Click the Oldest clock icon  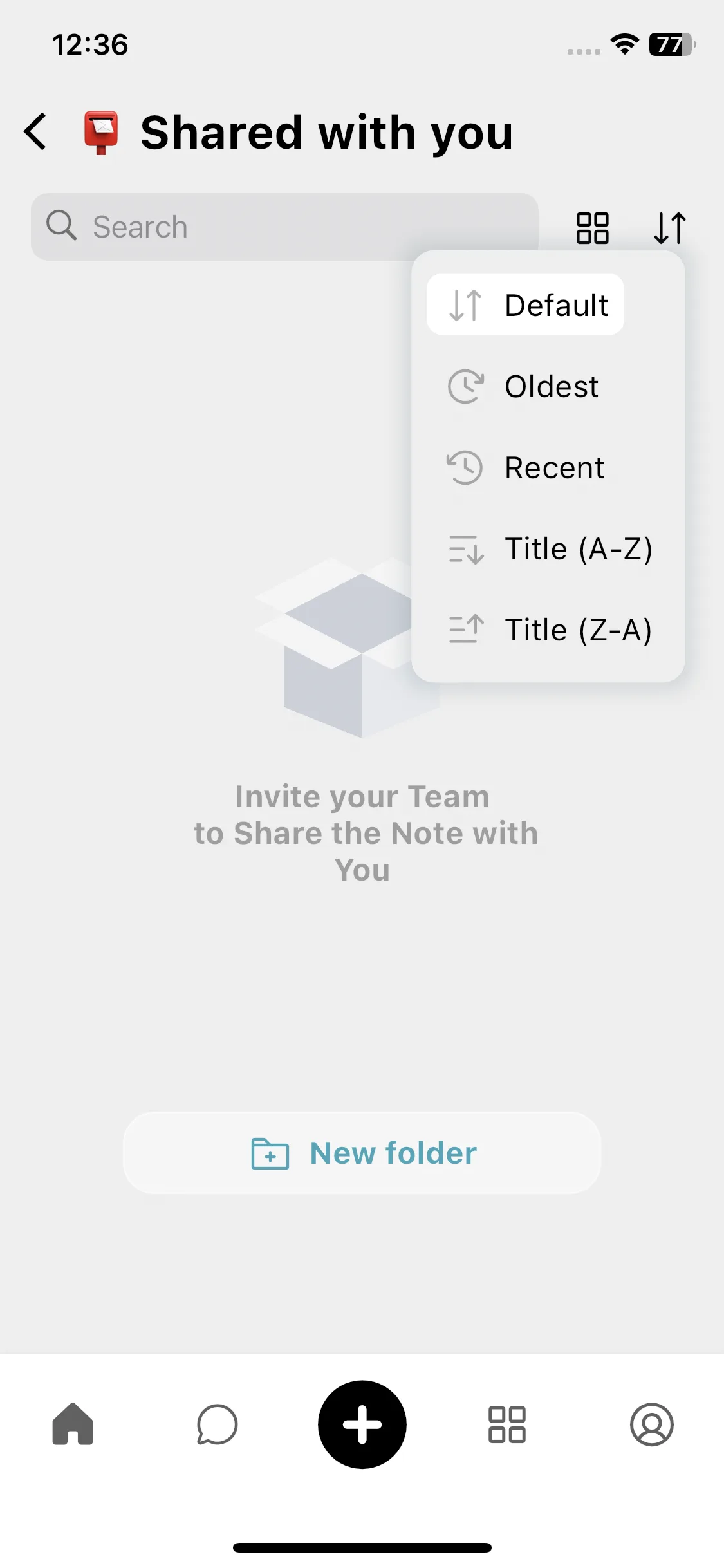(x=465, y=386)
